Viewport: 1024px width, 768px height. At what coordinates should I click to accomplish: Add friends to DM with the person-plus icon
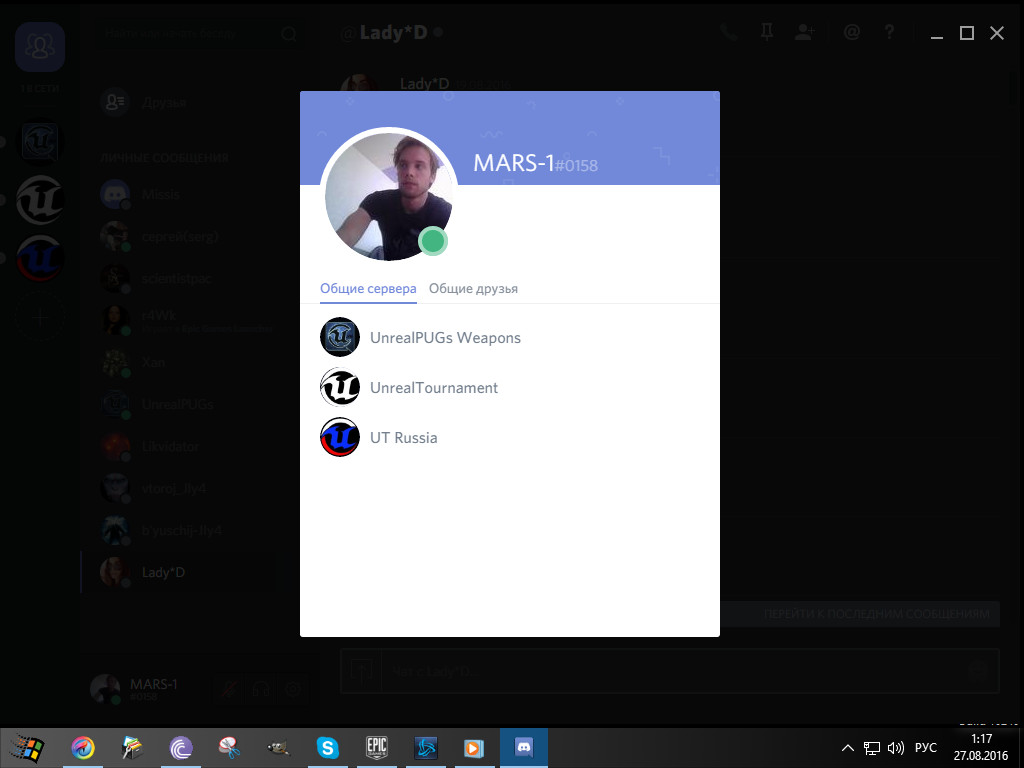tap(805, 32)
